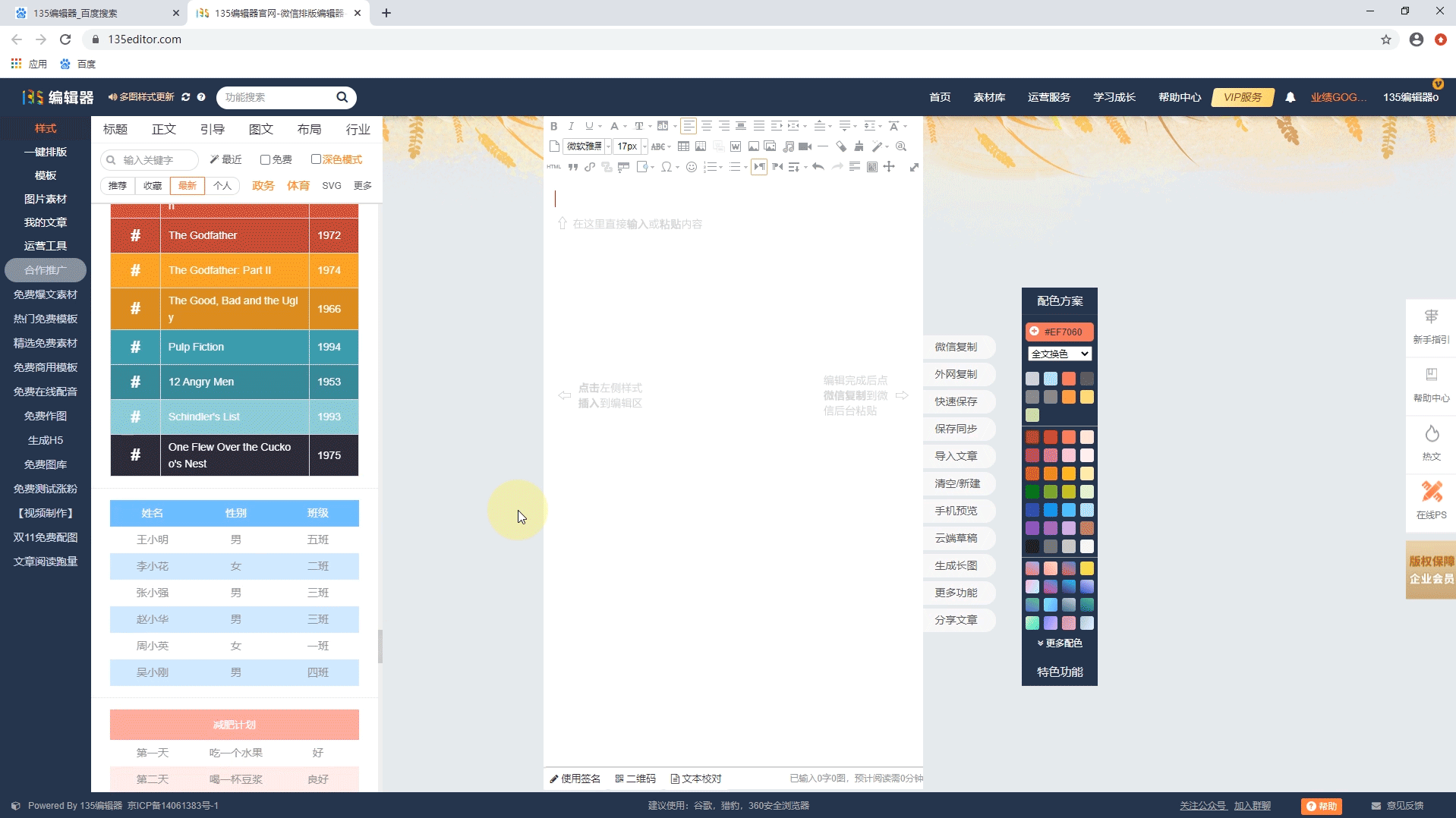Image resolution: width=1456 pixels, height=818 pixels.
Task: Click the insert video camera icon
Action: tap(805, 146)
